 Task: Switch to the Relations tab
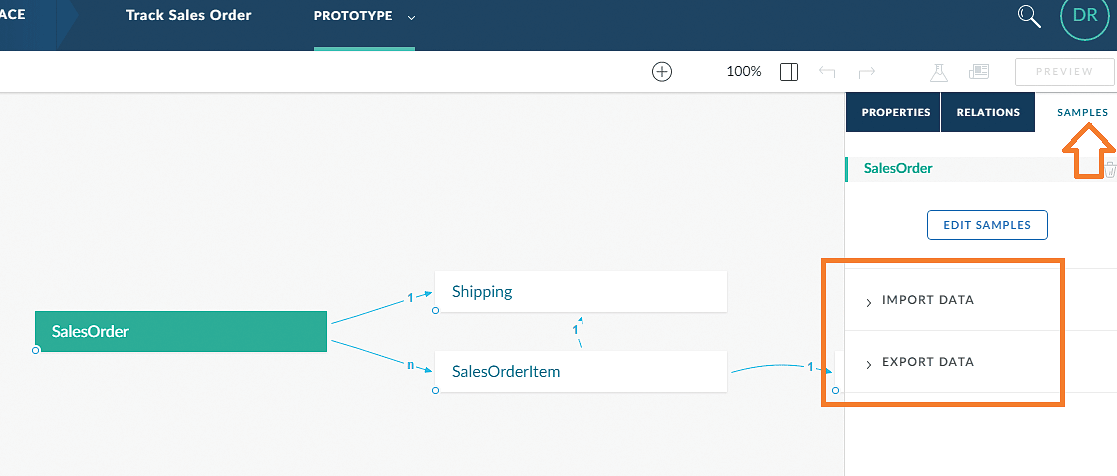(x=987, y=112)
